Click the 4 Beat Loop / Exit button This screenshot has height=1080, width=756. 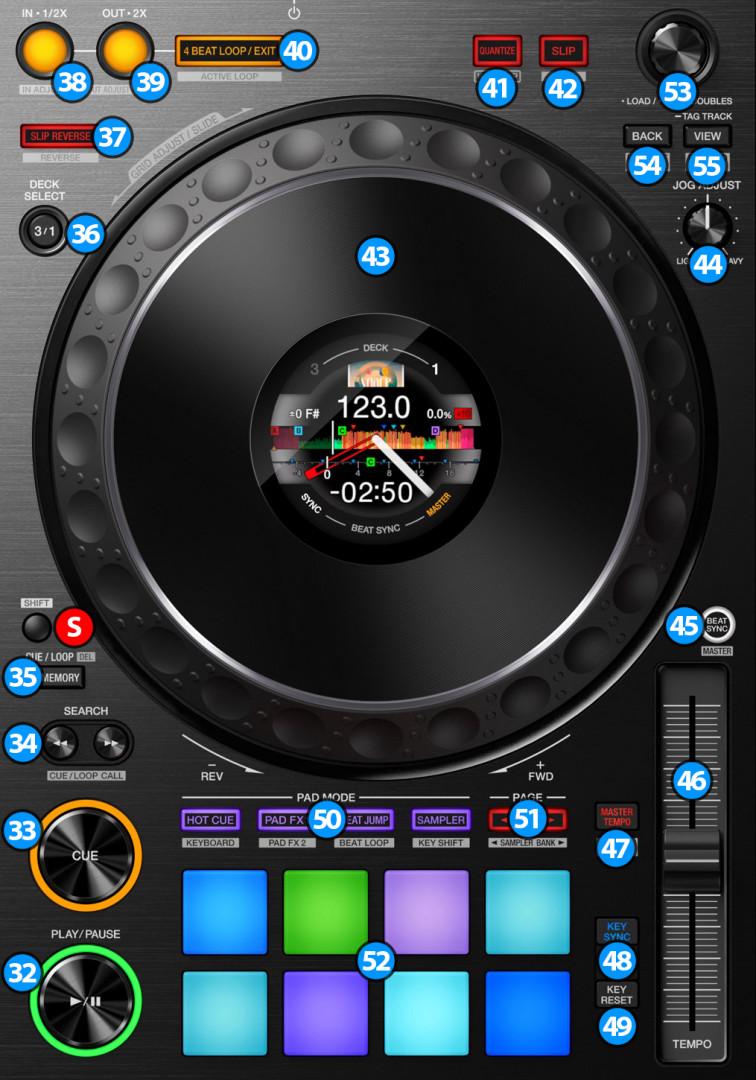pyautogui.click(x=228, y=50)
